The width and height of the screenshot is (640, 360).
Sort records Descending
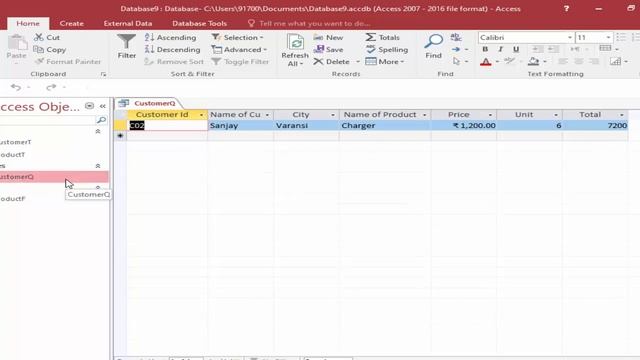point(172,49)
